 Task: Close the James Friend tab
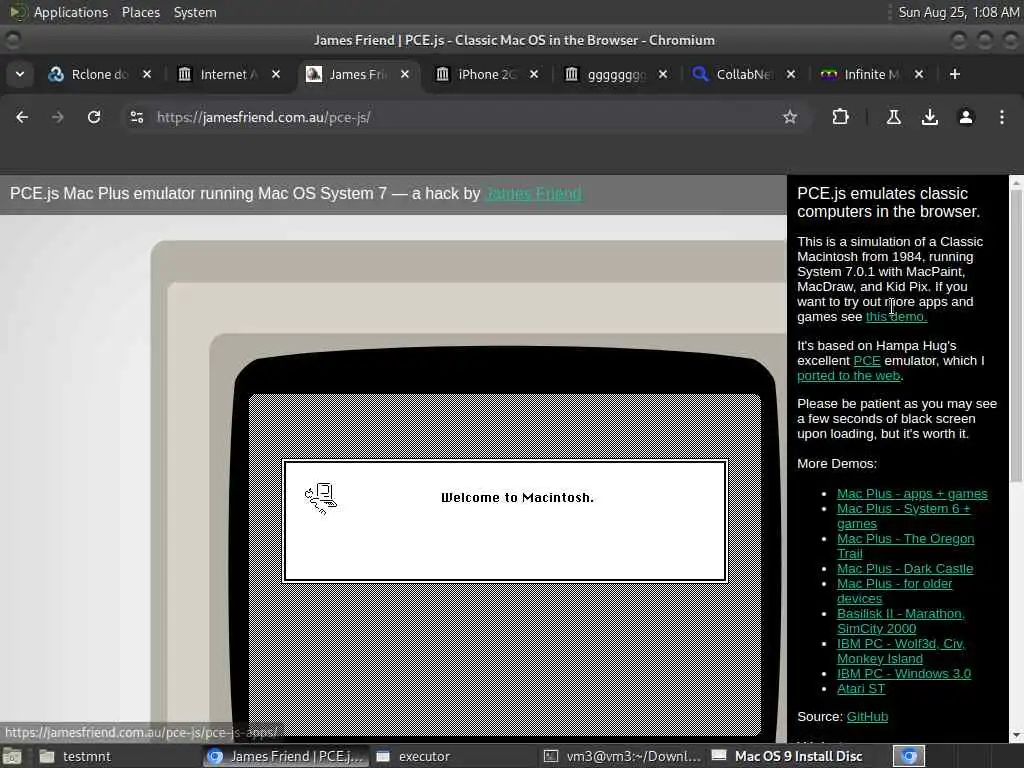pyautogui.click(x=405, y=74)
